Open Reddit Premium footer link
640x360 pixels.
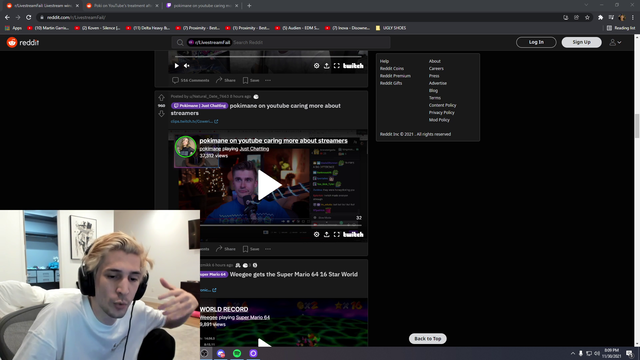395,76
